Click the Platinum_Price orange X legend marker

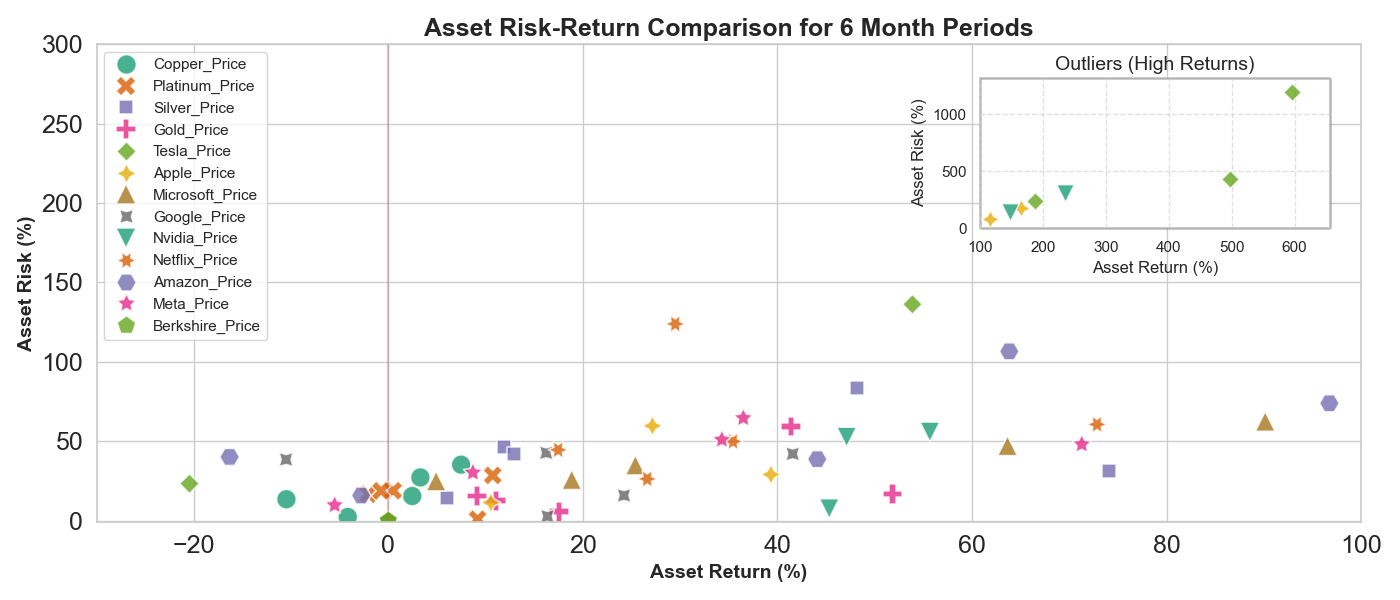(126, 86)
